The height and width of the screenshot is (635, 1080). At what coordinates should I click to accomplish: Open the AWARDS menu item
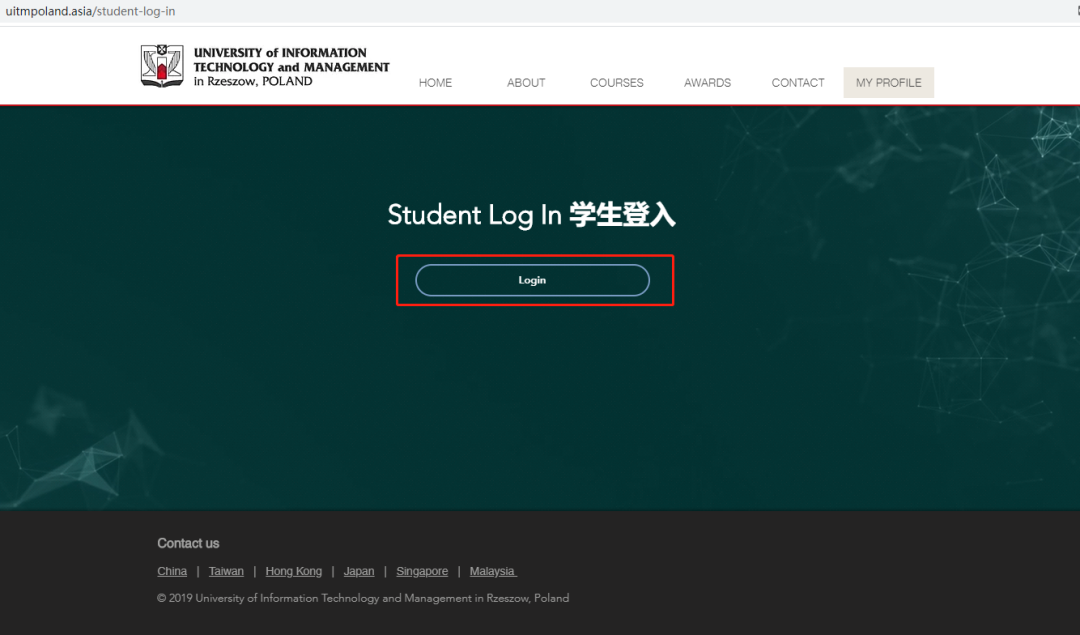[x=707, y=83]
